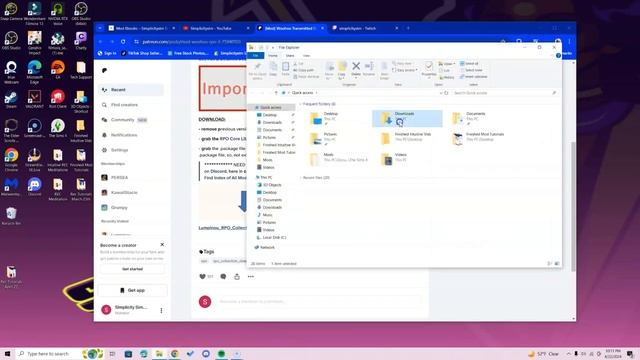Click the Patreon logo in sidebar
The image size is (640, 360).
coord(104,71)
